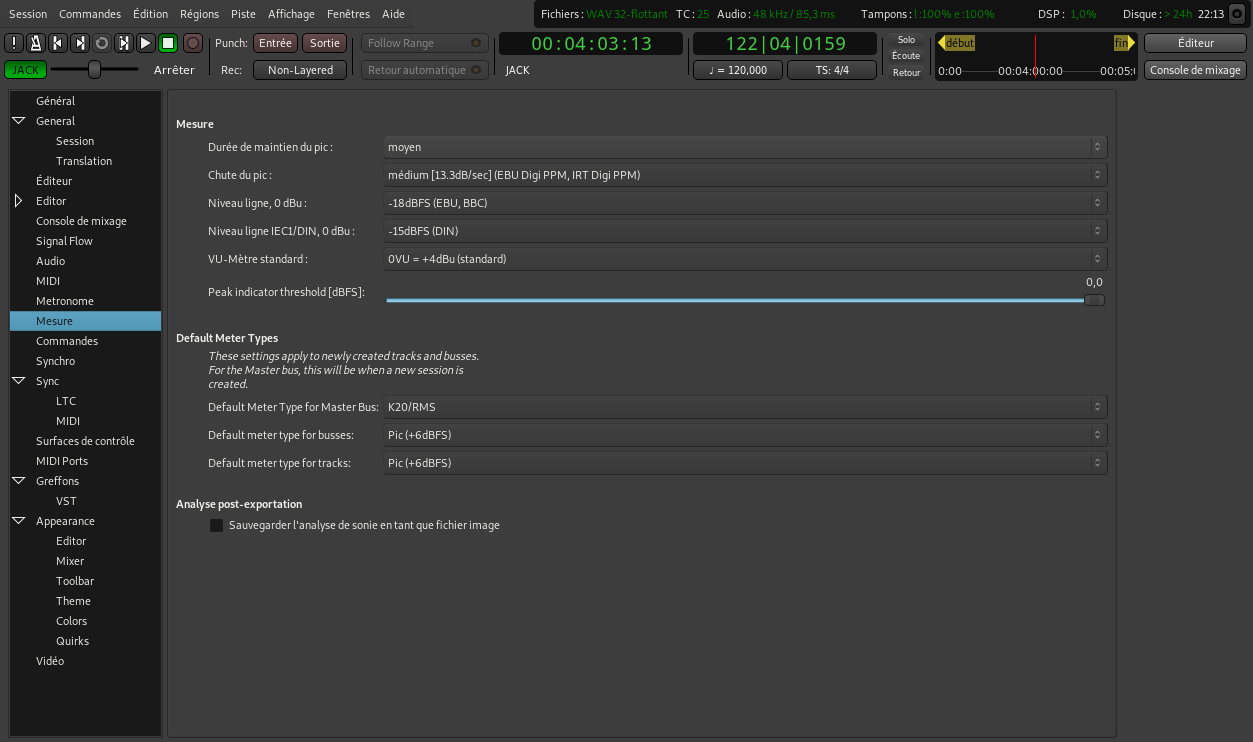Play the selected range icon
This screenshot has width=1253, height=742.
pos(124,43)
